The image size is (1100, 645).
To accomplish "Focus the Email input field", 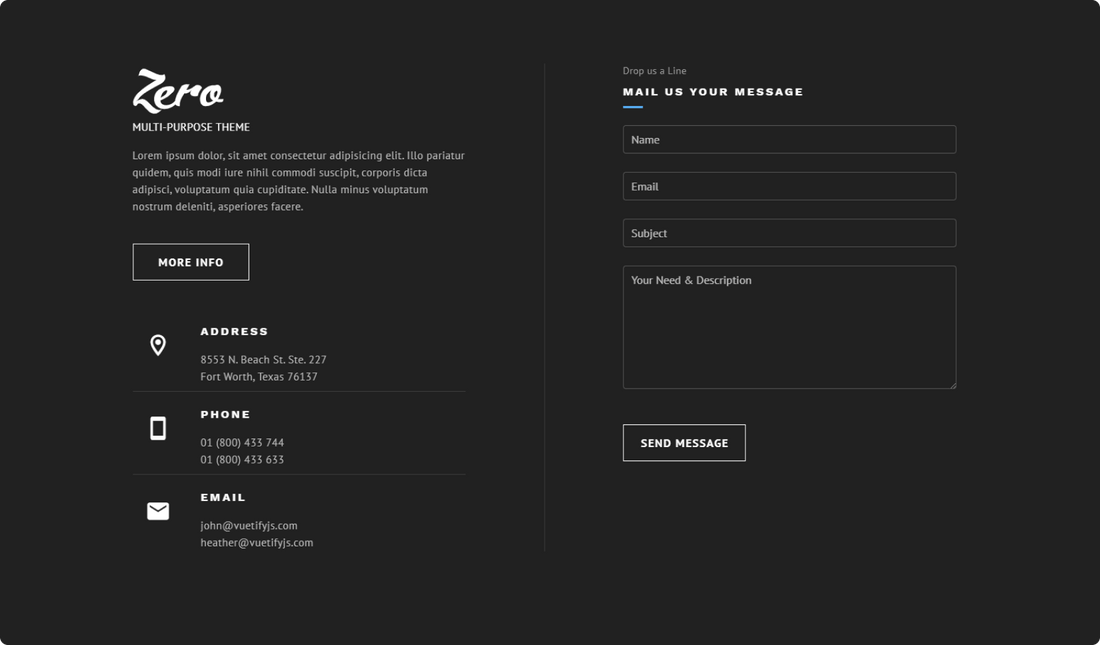I will click(789, 186).
